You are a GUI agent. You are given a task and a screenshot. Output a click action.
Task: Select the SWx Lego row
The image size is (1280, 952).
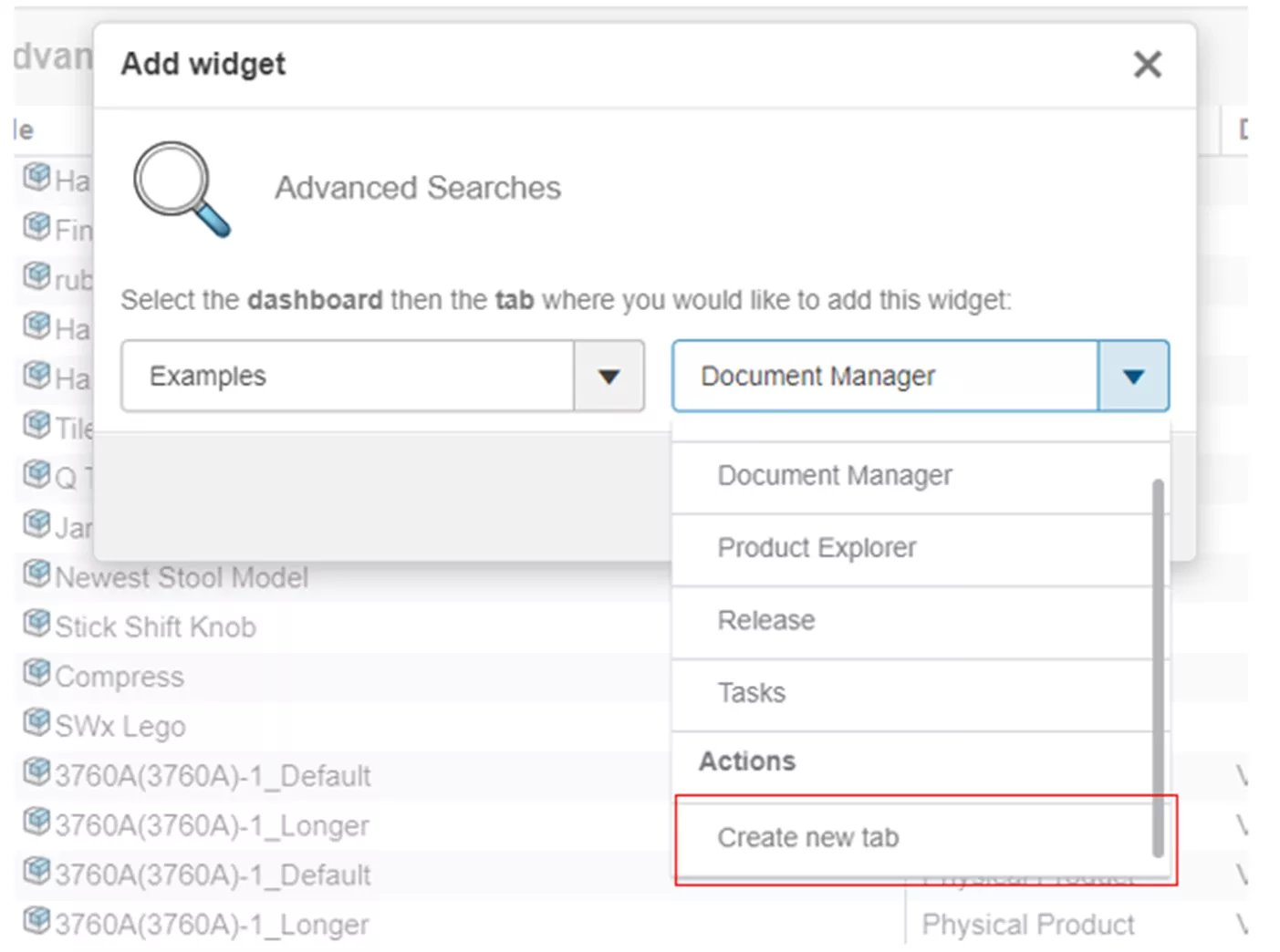[343, 726]
